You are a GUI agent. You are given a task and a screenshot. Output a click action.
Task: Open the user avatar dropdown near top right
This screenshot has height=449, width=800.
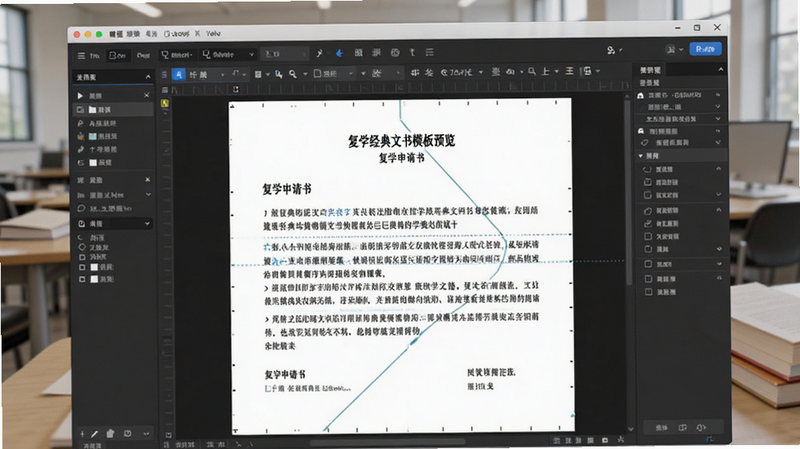pos(674,49)
